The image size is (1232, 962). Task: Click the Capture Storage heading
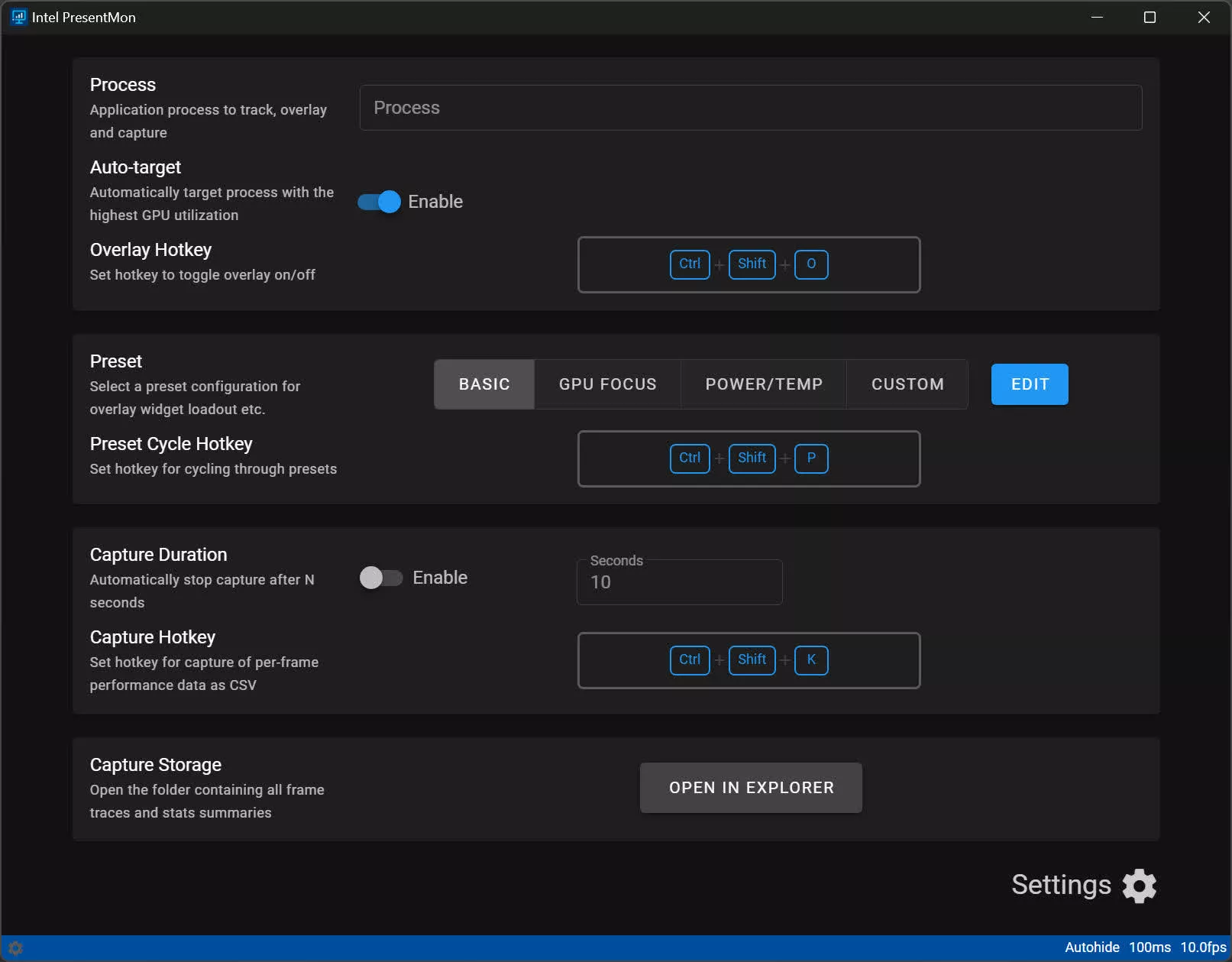156,765
